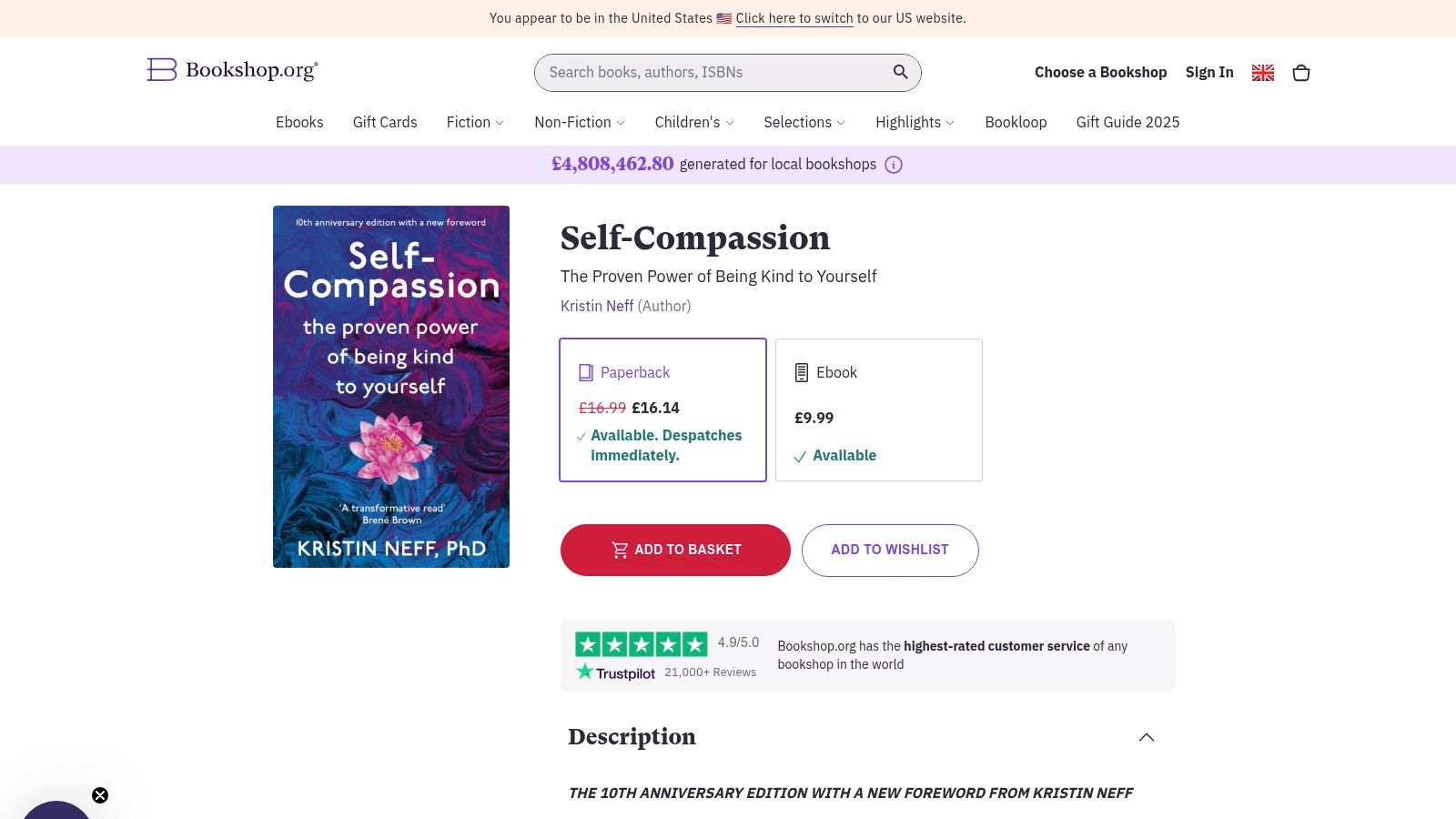1456x819 pixels.
Task: Click the cart icon inside Add to Basket
Action: pos(619,550)
